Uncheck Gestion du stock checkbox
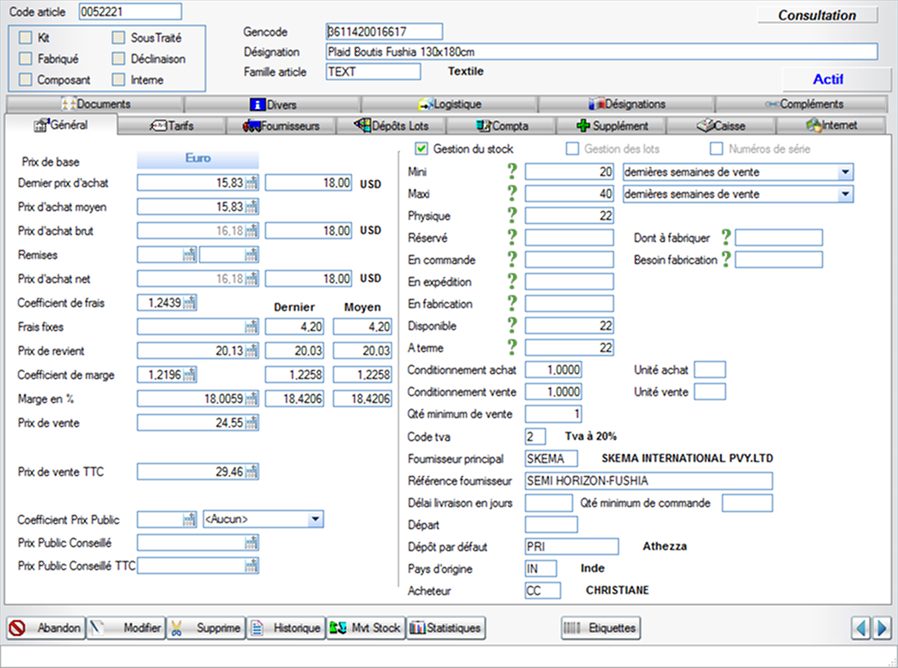898x668 pixels. [x=422, y=149]
